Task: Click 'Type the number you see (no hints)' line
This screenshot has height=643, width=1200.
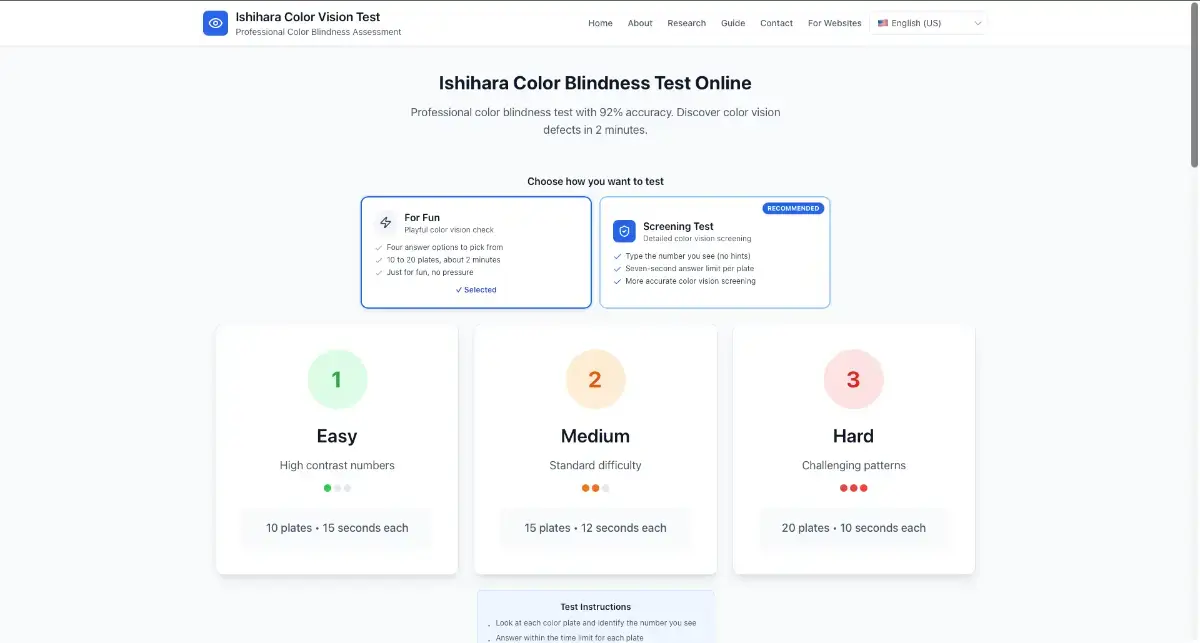Action: [x=688, y=256]
